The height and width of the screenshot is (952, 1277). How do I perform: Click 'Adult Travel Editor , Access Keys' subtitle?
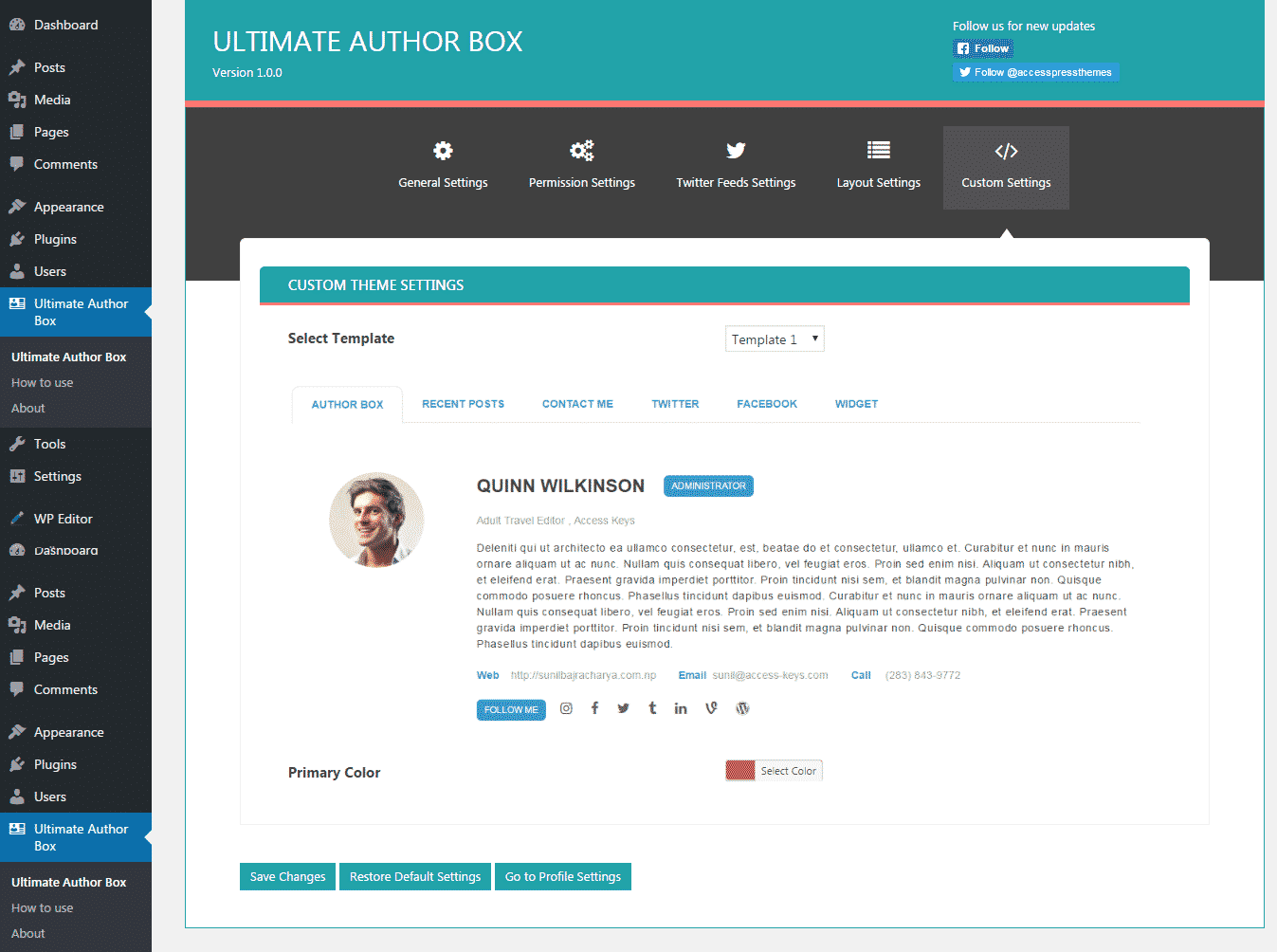point(556,521)
